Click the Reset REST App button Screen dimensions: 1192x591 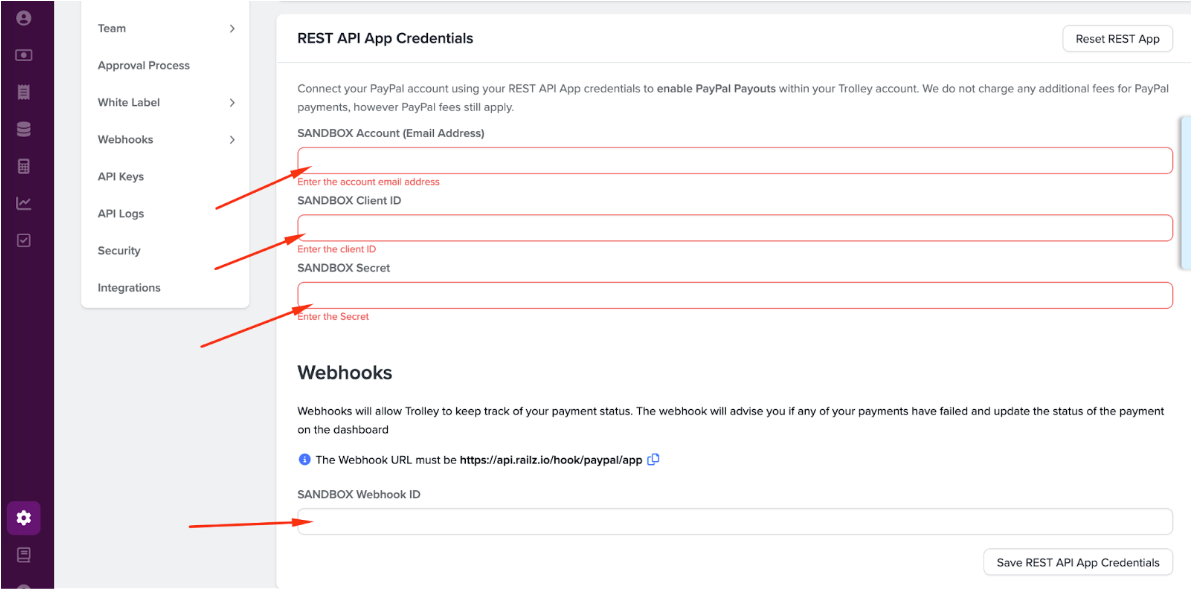(x=1117, y=39)
